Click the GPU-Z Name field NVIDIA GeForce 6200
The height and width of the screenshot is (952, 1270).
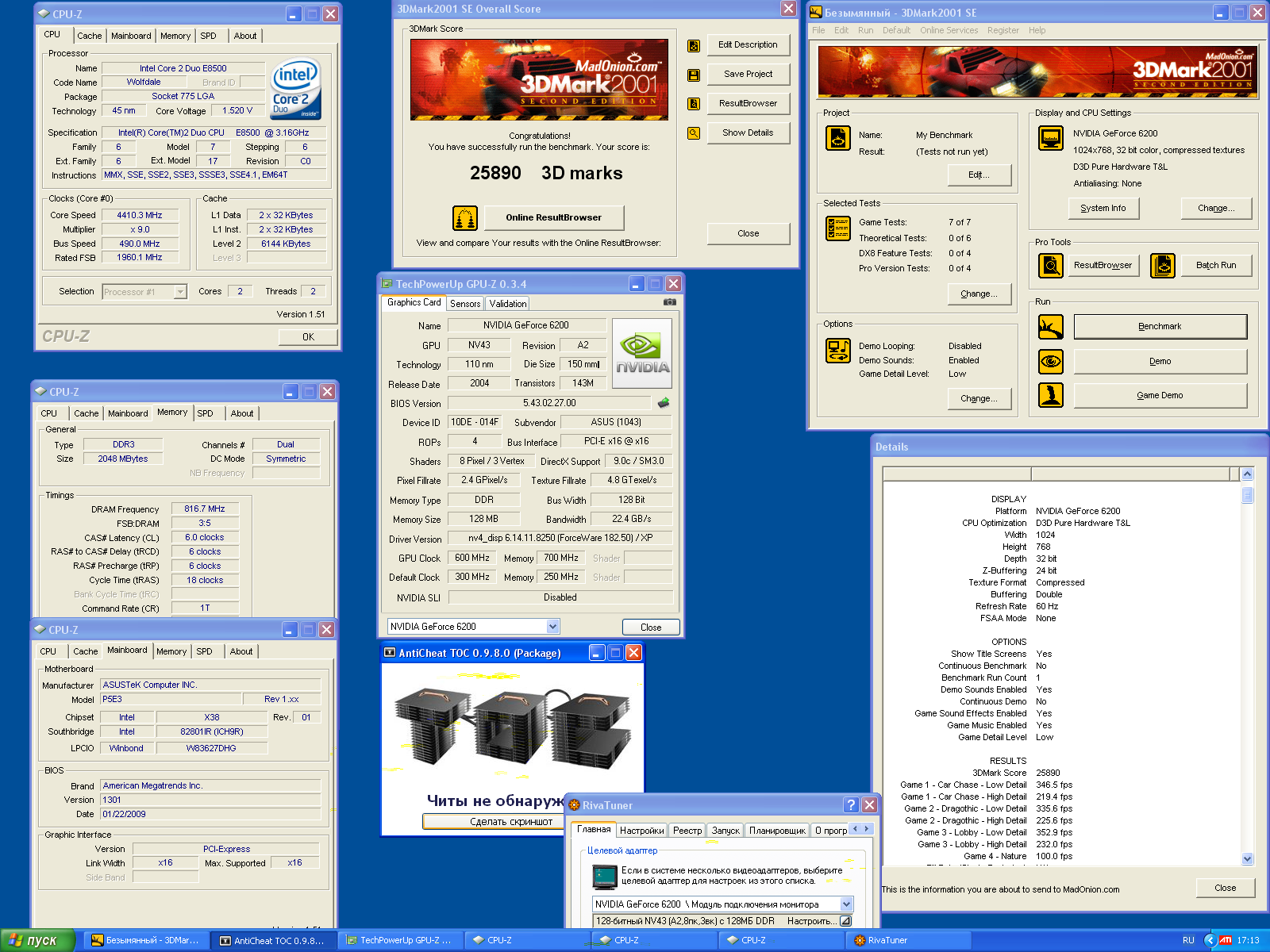tap(526, 325)
